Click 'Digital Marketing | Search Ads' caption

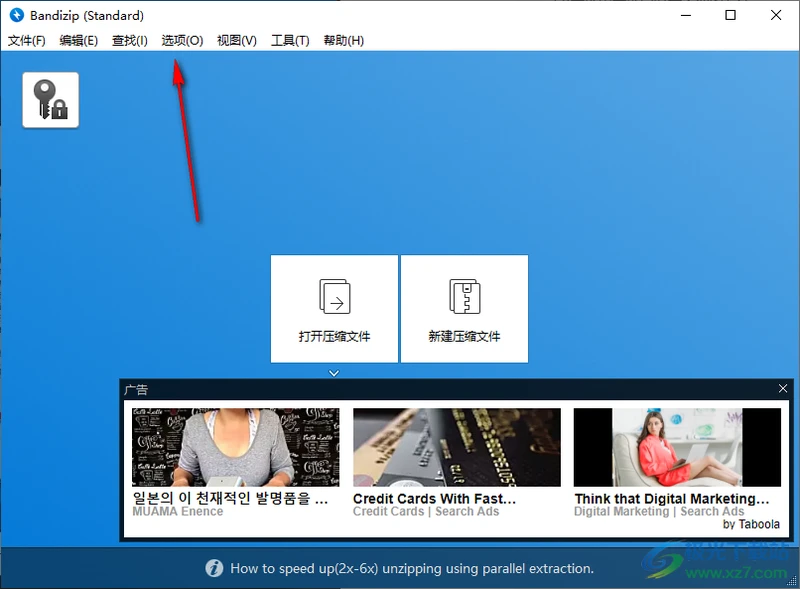(x=659, y=511)
